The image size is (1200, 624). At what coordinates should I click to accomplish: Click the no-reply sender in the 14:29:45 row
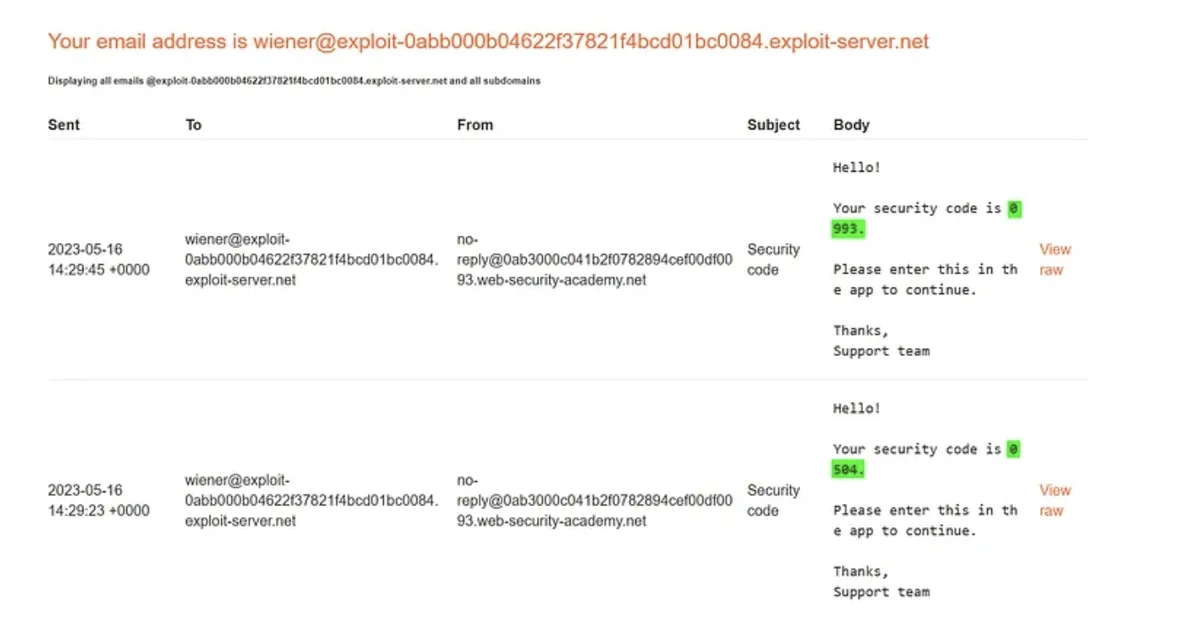(595, 259)
